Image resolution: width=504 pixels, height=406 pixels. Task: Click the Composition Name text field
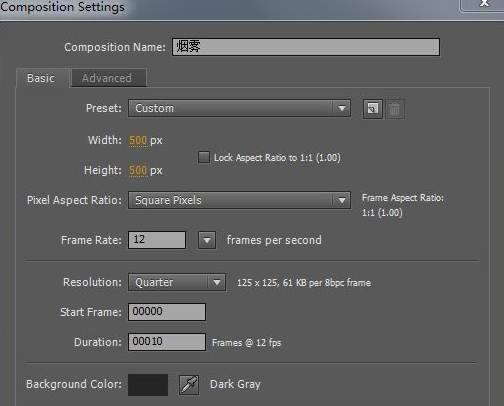click(306, 47)
